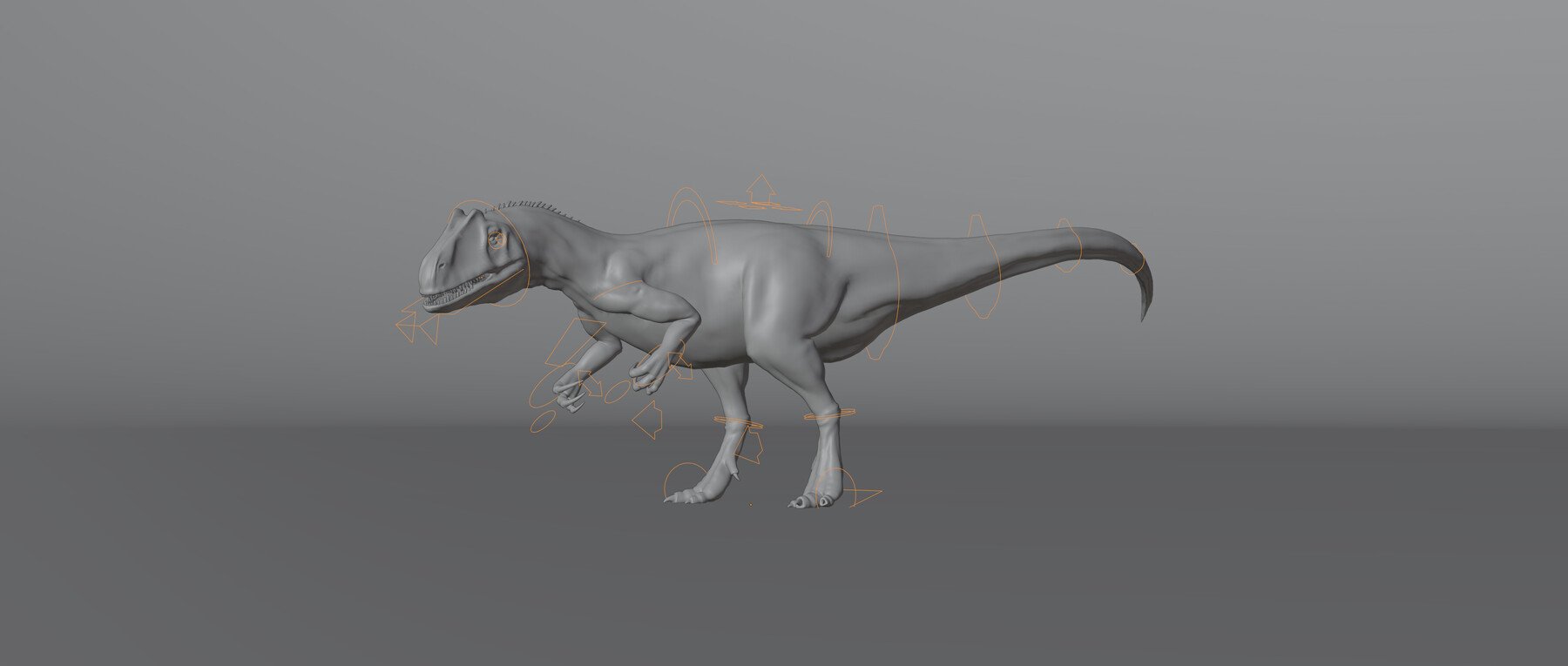Select the large left-pointing arrow below the hands
This screenshot has width=1568, height=666.
647,418
